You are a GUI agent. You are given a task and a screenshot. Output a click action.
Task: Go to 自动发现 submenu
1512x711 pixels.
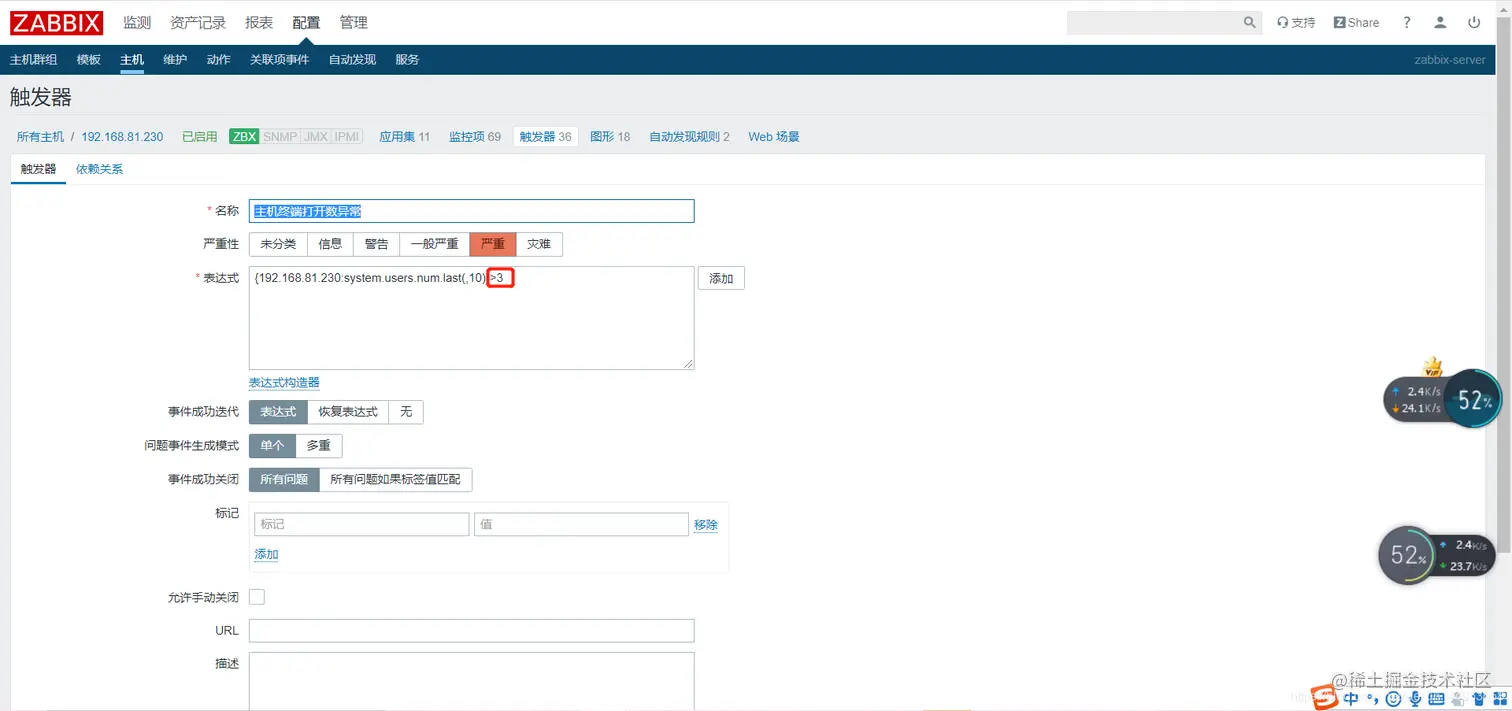tap(352, 60)
